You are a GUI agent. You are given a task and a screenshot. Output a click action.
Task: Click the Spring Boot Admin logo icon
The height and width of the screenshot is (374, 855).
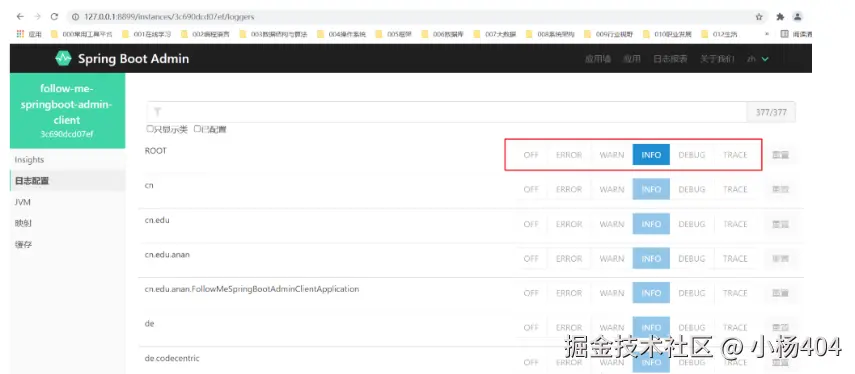click(x=63, y=58)
